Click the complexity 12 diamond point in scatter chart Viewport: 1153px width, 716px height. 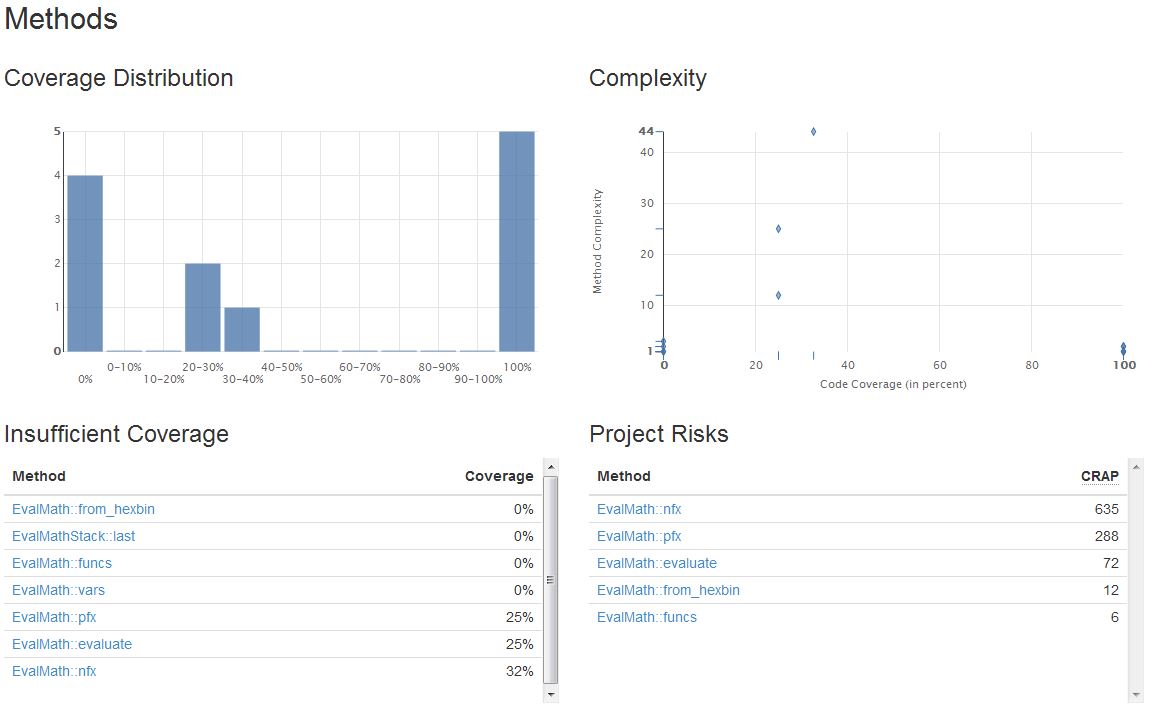click(x=778, y=295)
